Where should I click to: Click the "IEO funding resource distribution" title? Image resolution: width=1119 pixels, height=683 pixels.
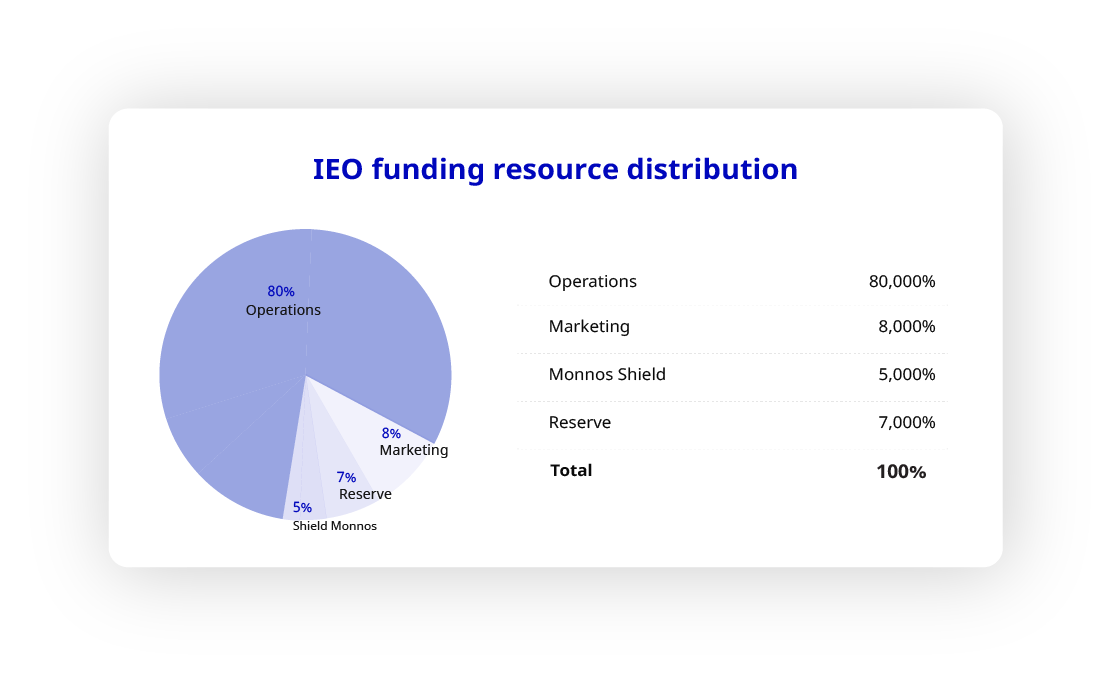(x=555, y=170)
